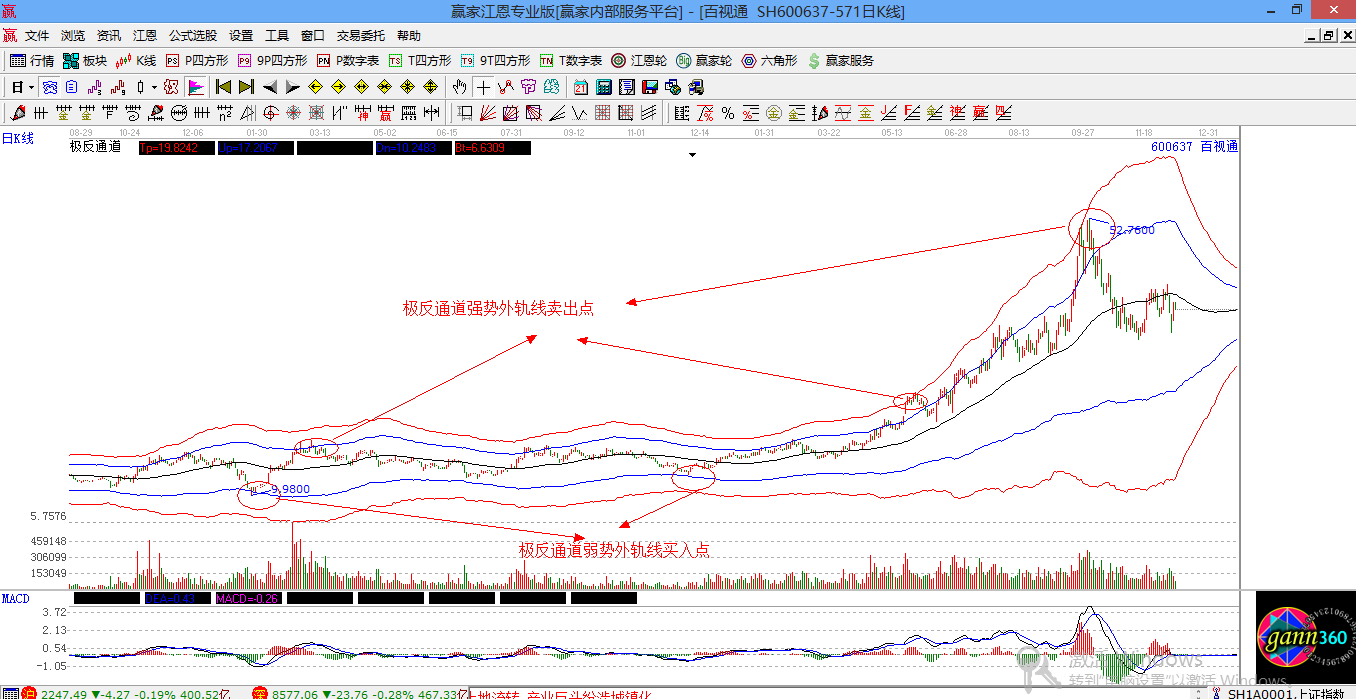Open the 交易委托 menu
Image resolution: width=1356 pixels, height=699 pixels.
tap(360, 36)
